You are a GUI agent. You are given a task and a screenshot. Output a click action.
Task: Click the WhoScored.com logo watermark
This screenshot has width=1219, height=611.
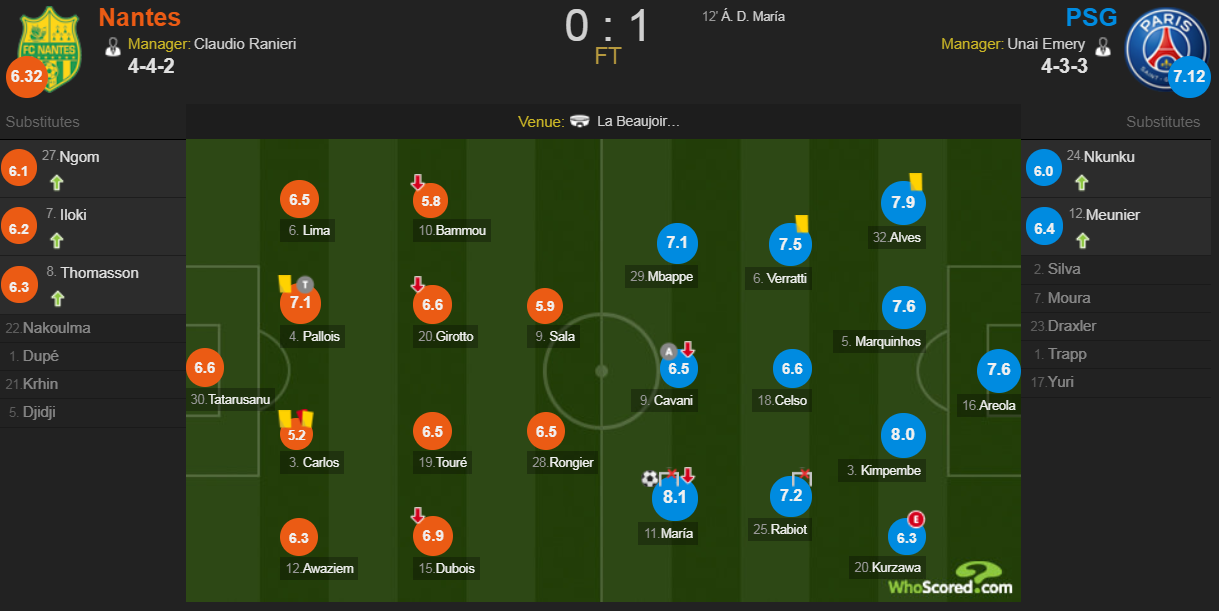[x=950, y=578]
